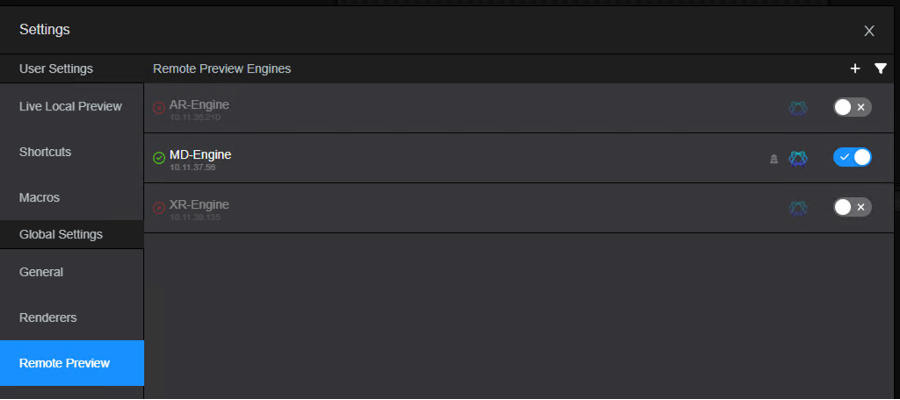
Task: Add a new remote preview engine
Action: pyautogui.click(x=855, y=69)
